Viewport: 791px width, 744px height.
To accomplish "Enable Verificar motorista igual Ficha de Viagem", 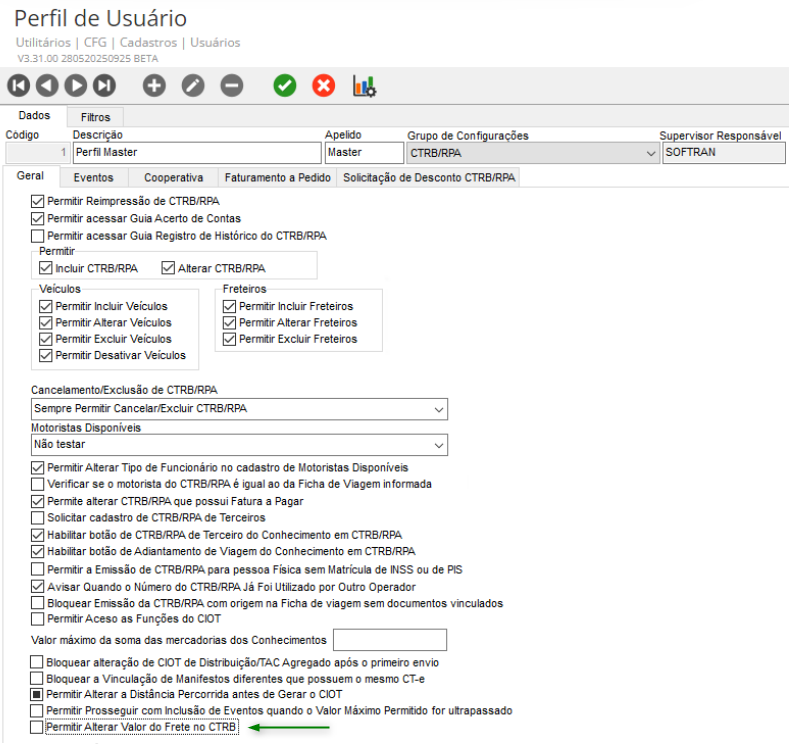I will point(37,484).
